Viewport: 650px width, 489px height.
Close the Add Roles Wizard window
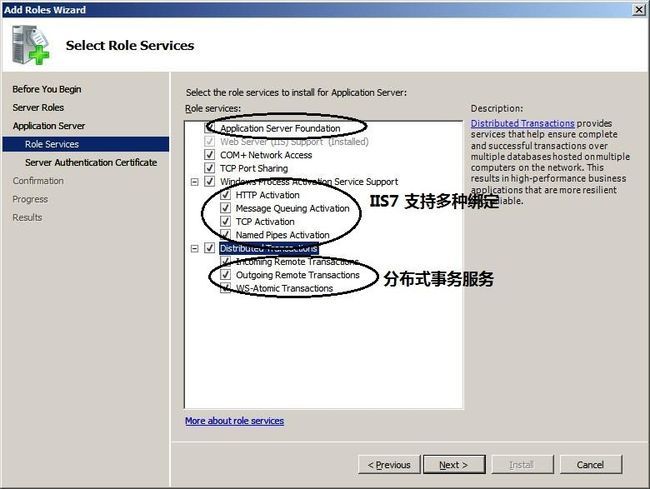(639, 10)
